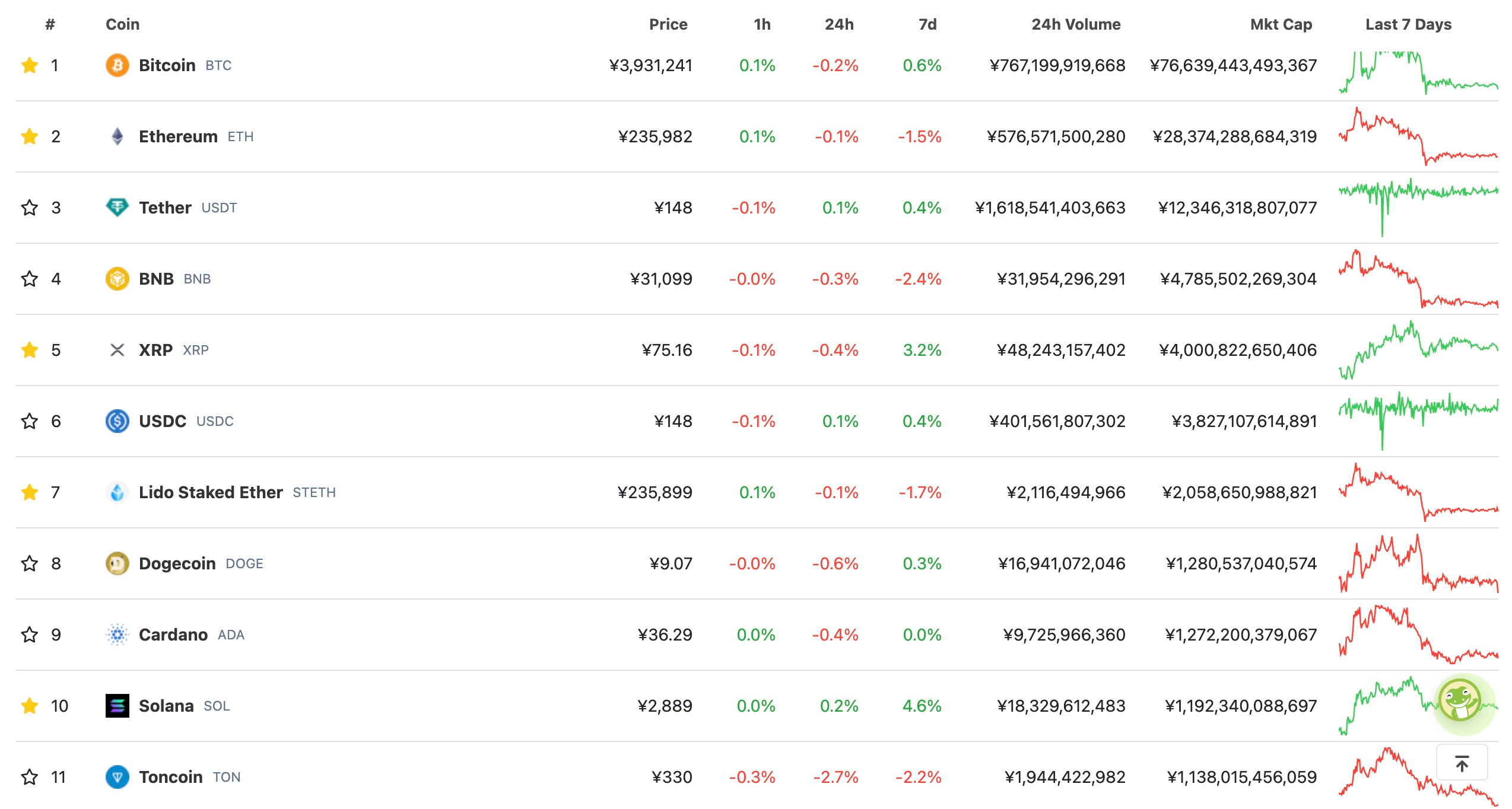Open Ethereum's 7-day sparkline chart
Viewport: 1512px width, 809px height.
point(1418,136)
